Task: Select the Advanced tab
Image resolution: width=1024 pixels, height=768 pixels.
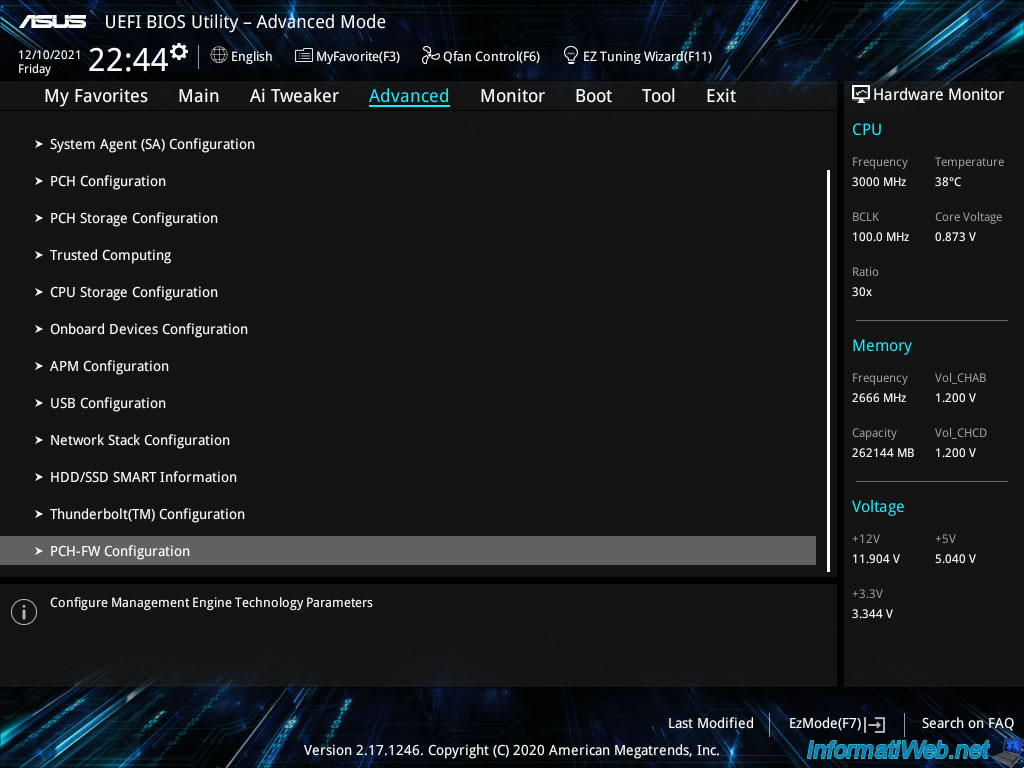Action: (x=409, y=96)
